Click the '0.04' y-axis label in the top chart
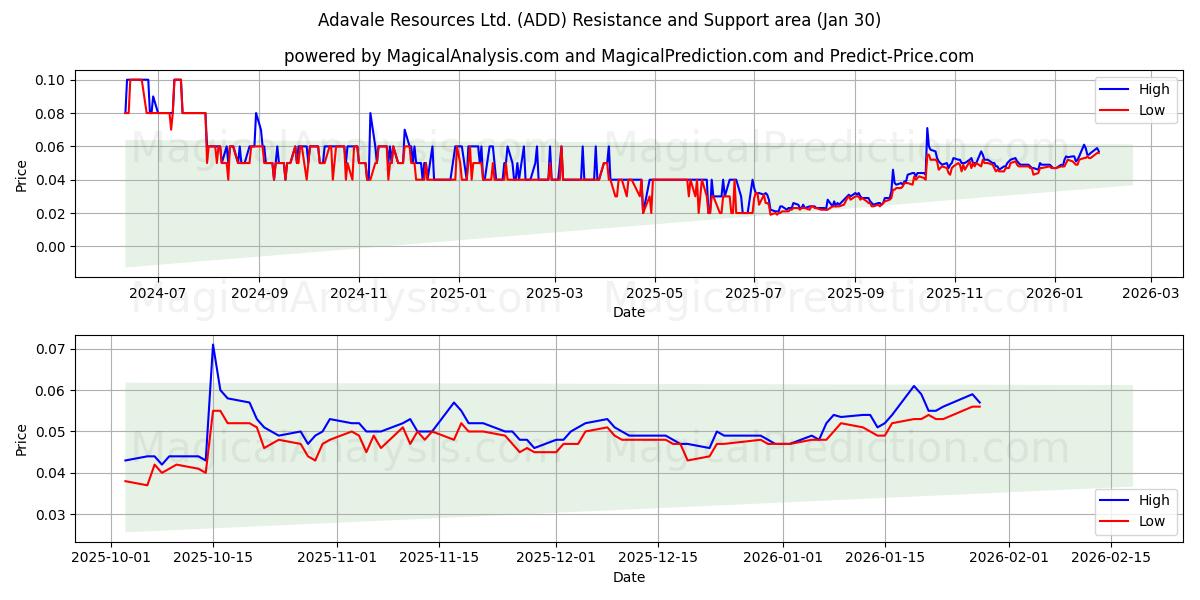Screen dimensions: 1200x600 (51, 180)
